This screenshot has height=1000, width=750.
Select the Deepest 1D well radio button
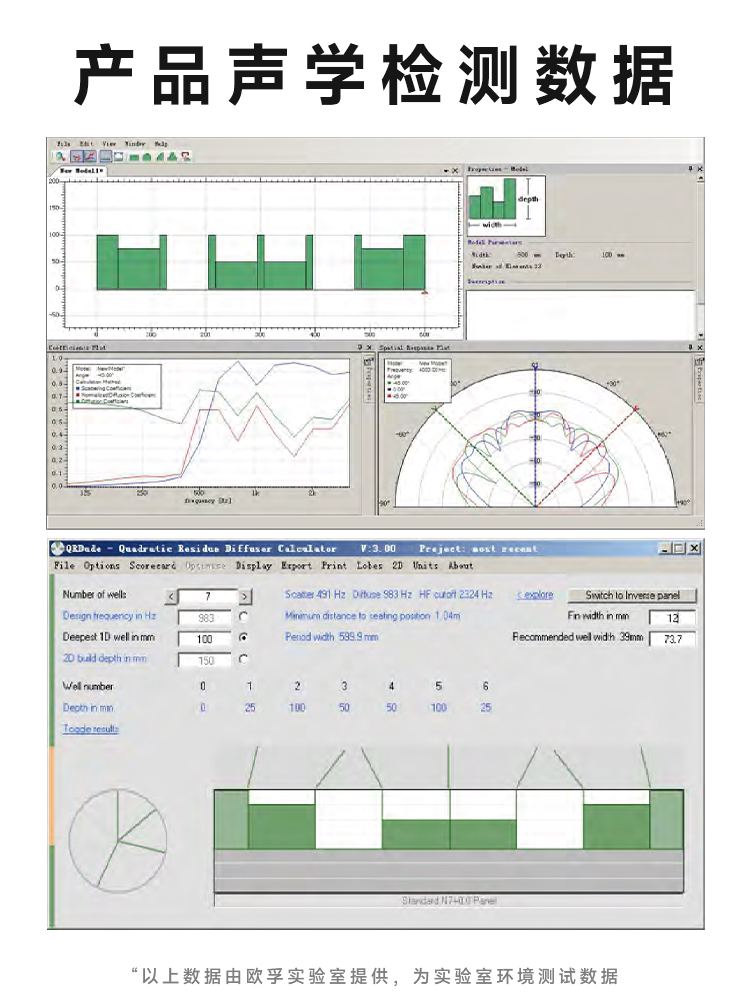(243, 638)
